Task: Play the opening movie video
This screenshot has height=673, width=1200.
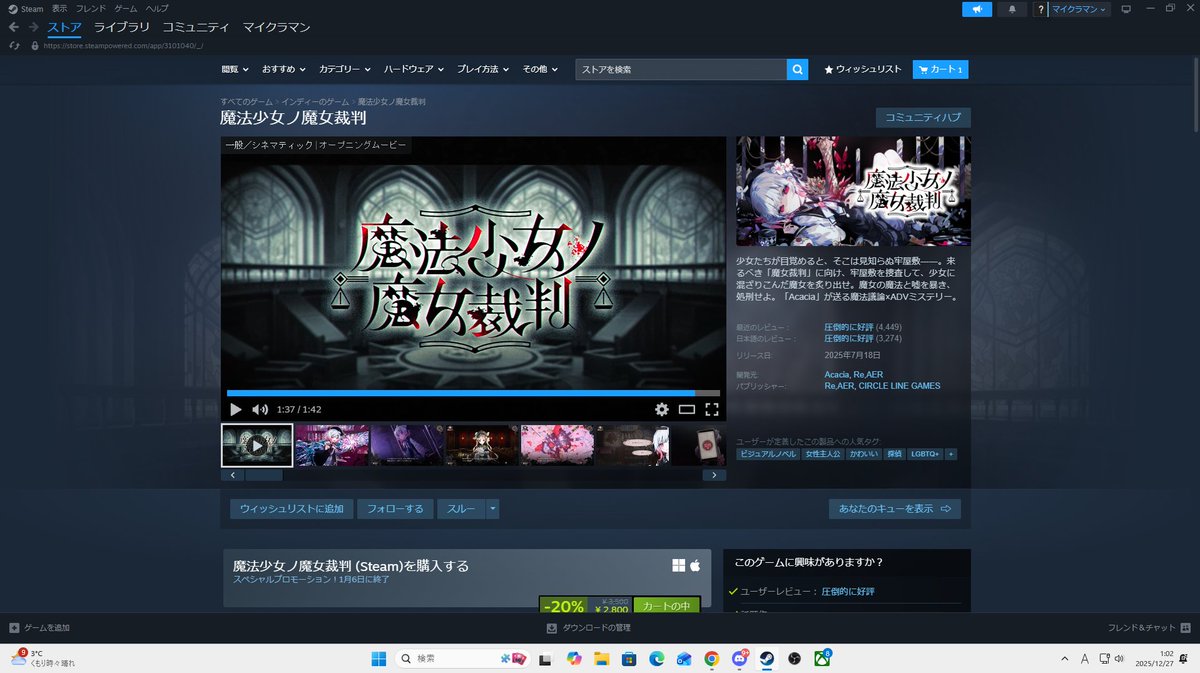Action: tap(236, 409)
